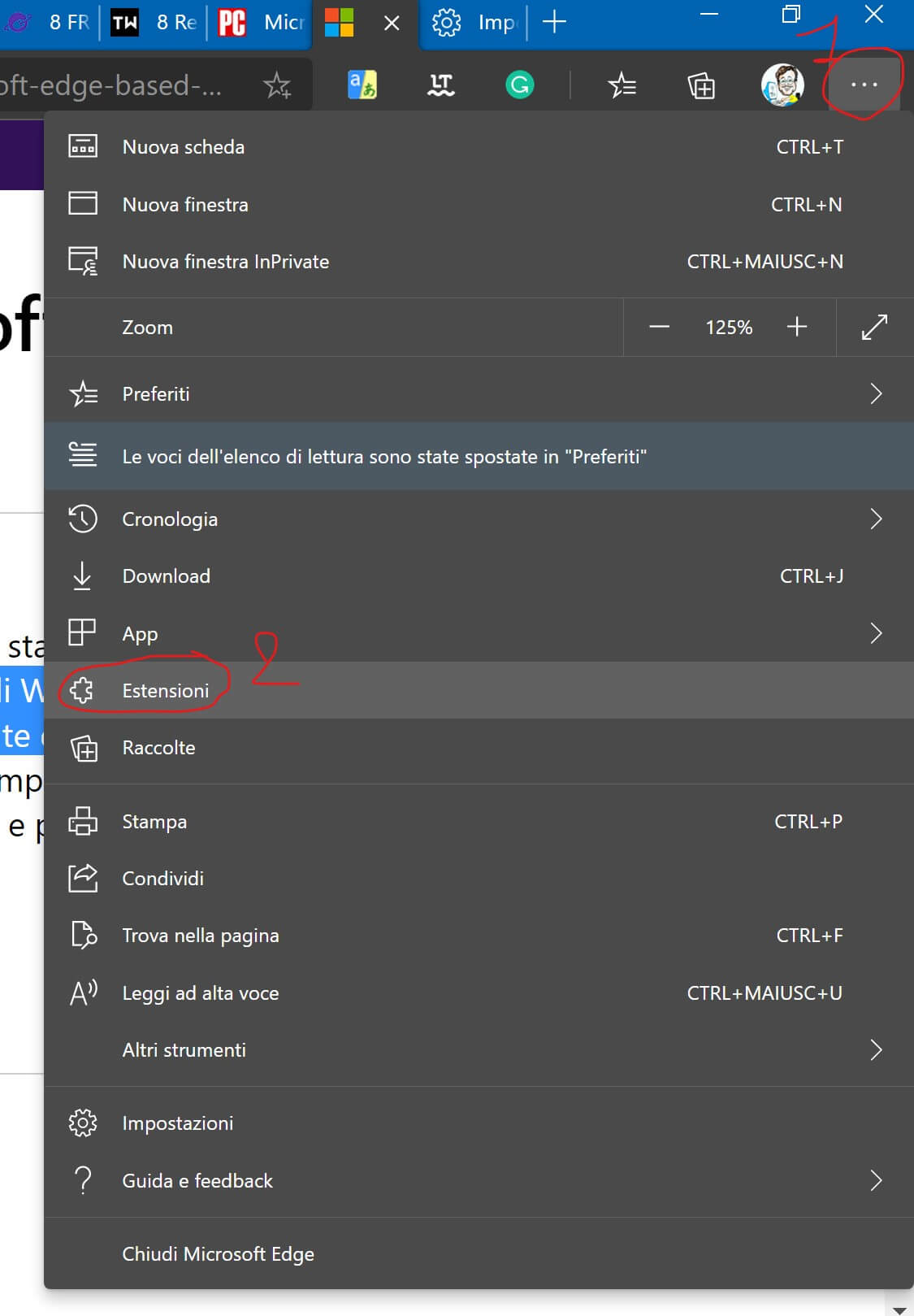Add this page to favorites star
The image size is (914, 1316).
[x=277, y=85]
